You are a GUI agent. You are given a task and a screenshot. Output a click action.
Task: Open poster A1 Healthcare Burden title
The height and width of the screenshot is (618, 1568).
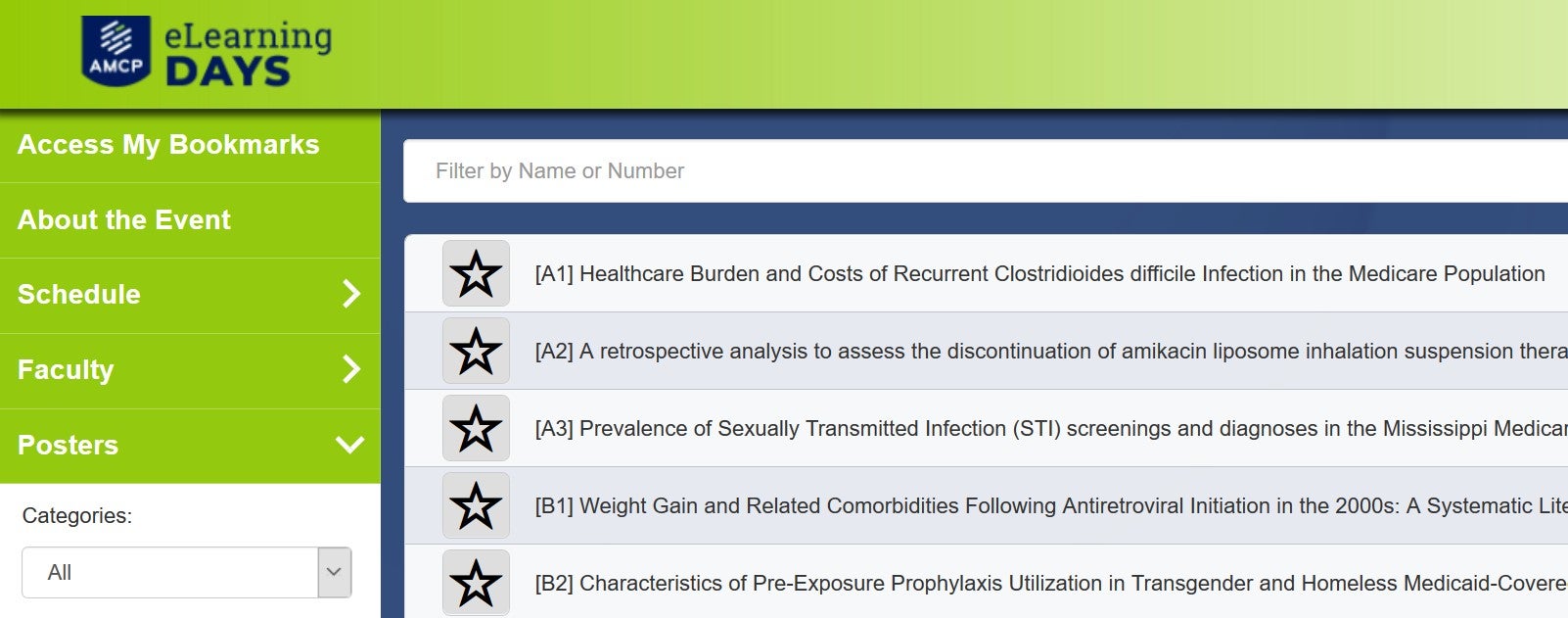tap(1039, 273)
